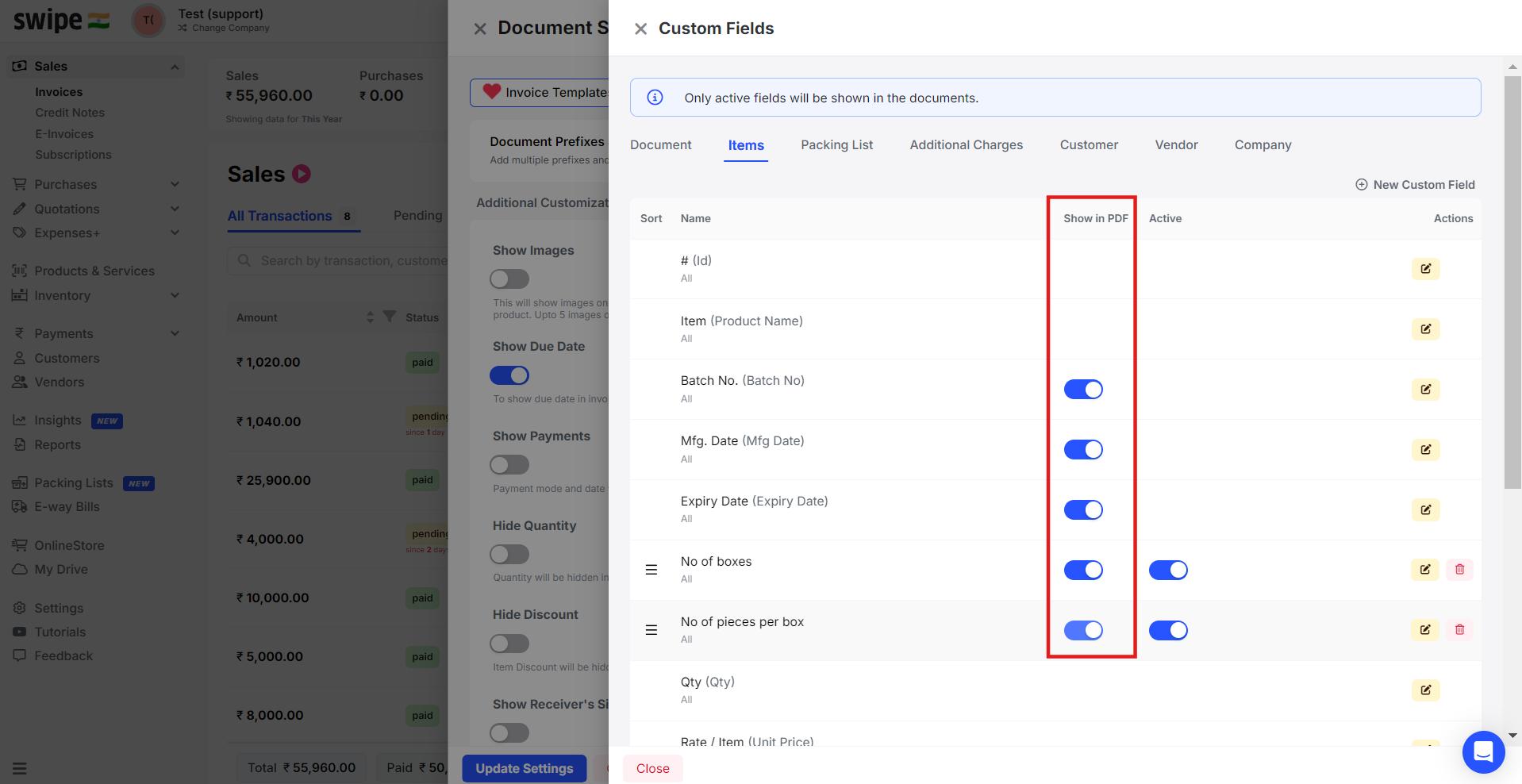Collapse the Sales sidebar section
The image size is (1522, 784).
click(175, 67)
